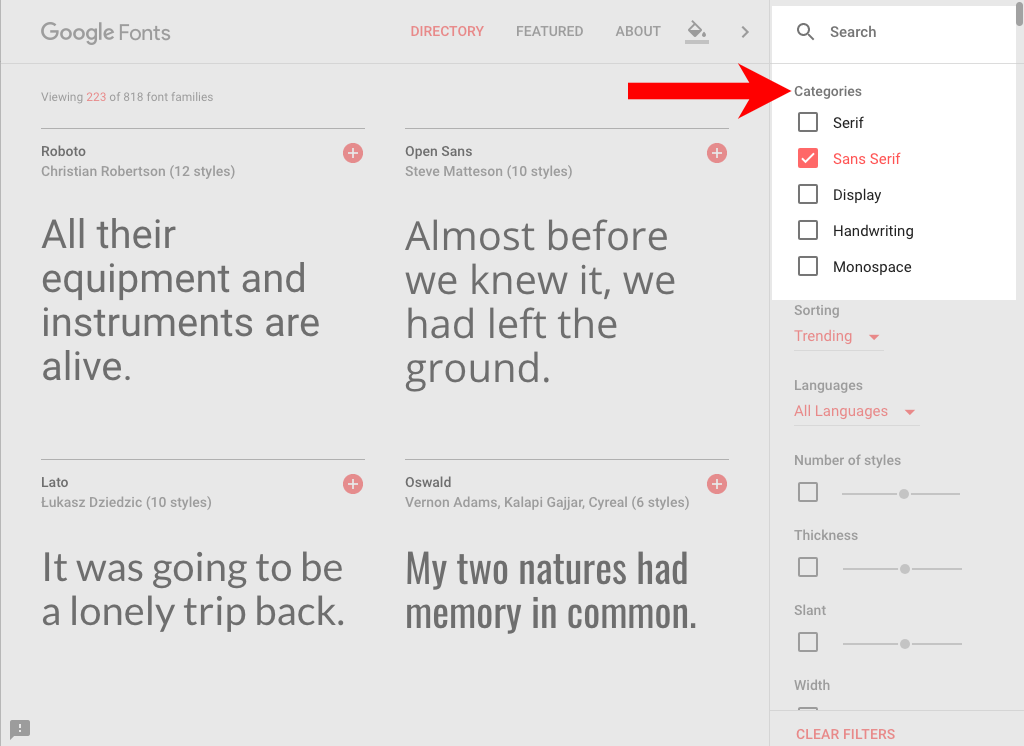Enable the Slant filter checkbox
1024x746 pixels.
pyautogui.click(x=808, y=642)
